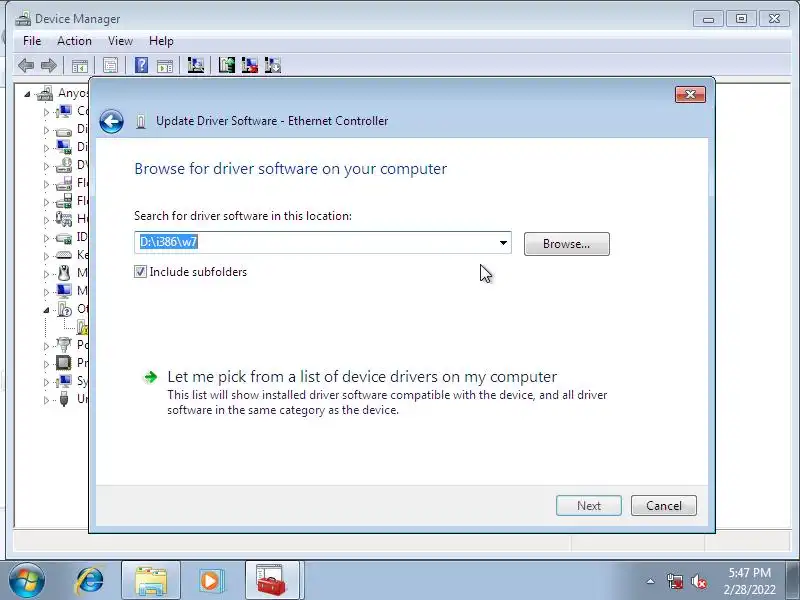Expand the DVD/CD-ROM drives node triangle
Viewport: 800px width, 600px height.
pyautogui.click(x=46, y=166)
